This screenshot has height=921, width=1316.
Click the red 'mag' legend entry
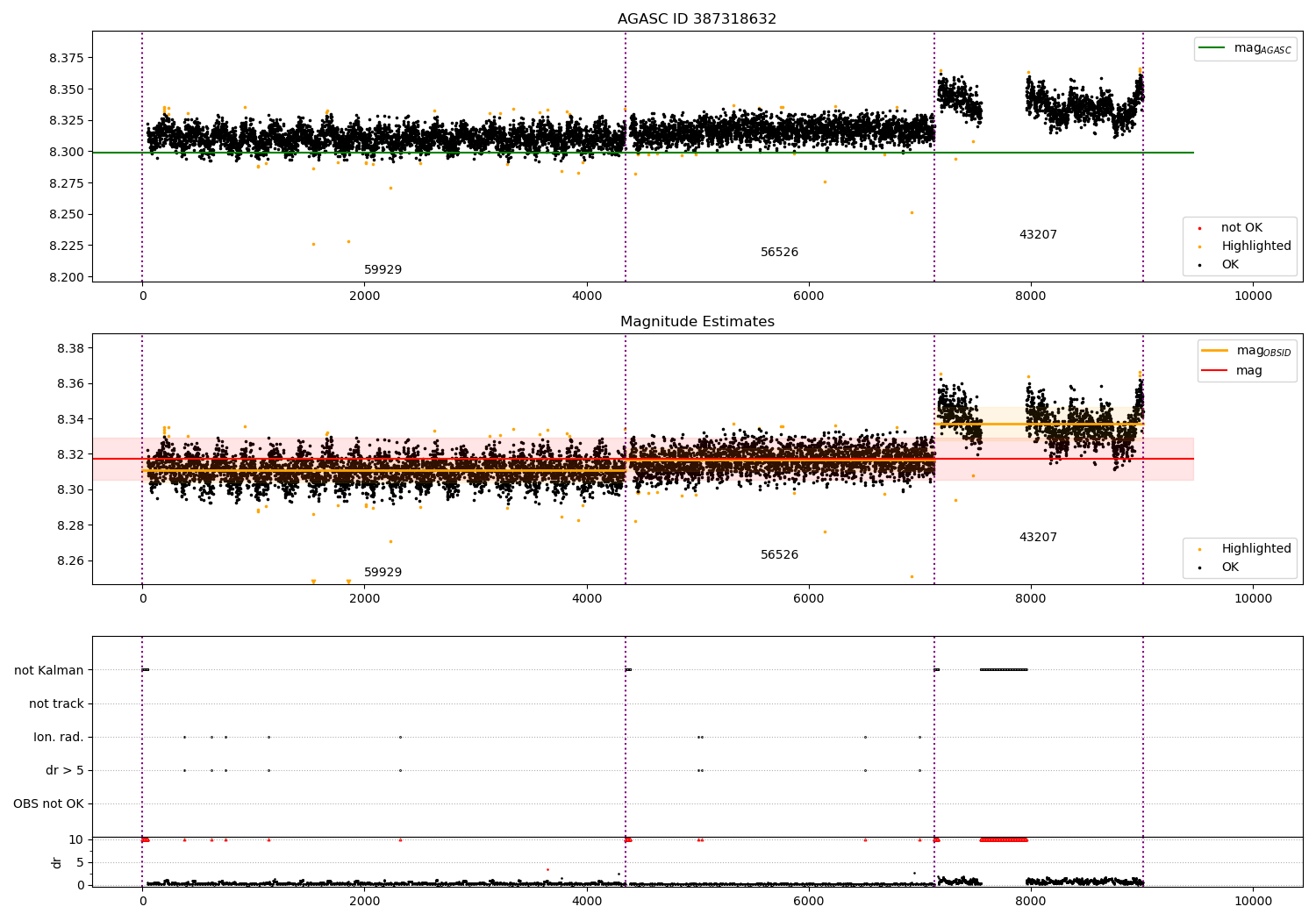click(x=1232, y=371)
